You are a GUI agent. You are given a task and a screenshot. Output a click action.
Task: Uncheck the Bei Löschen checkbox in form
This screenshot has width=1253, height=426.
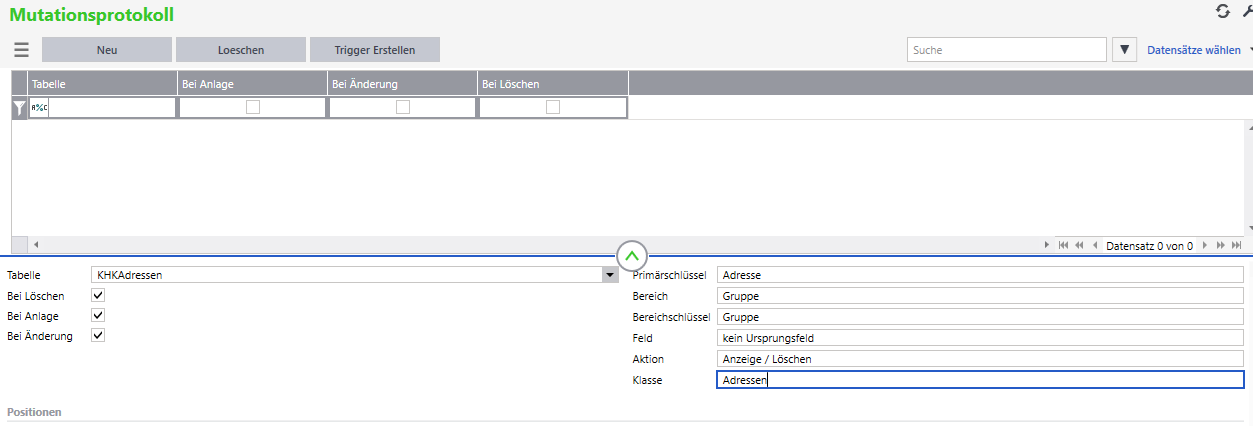(98, 296)
